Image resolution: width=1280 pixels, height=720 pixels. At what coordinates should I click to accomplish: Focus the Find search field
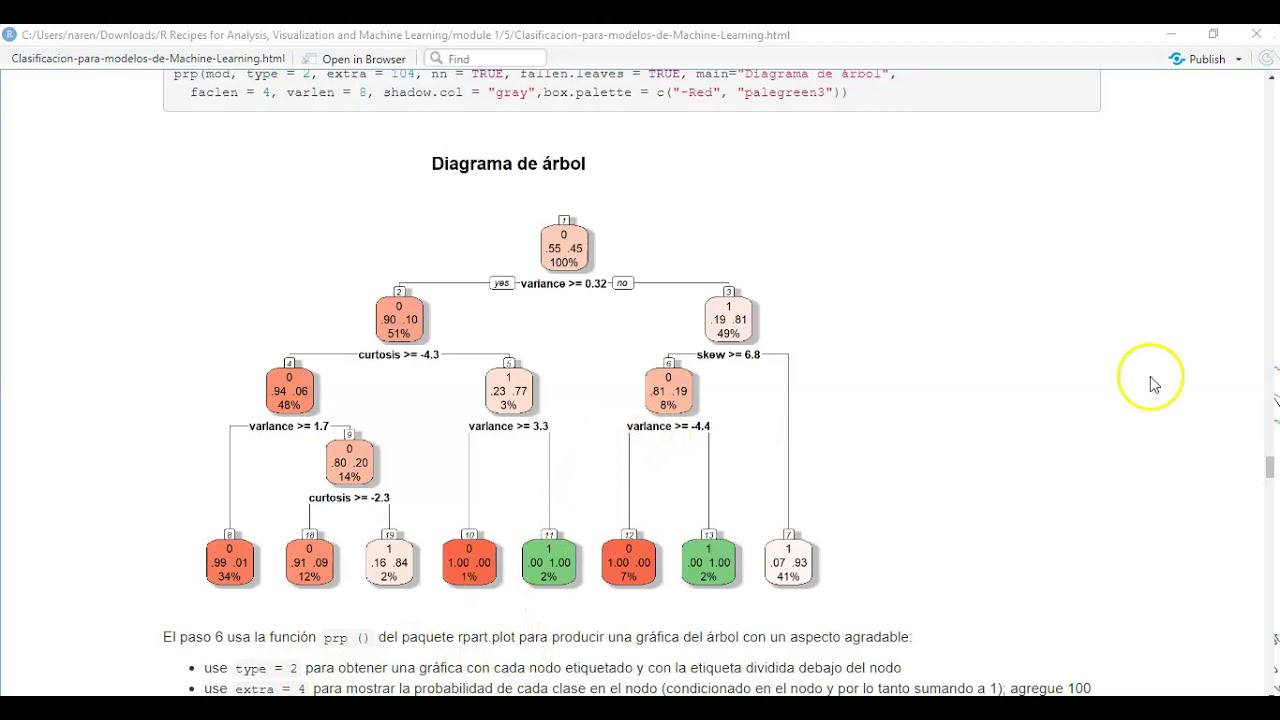coord(485,59)
